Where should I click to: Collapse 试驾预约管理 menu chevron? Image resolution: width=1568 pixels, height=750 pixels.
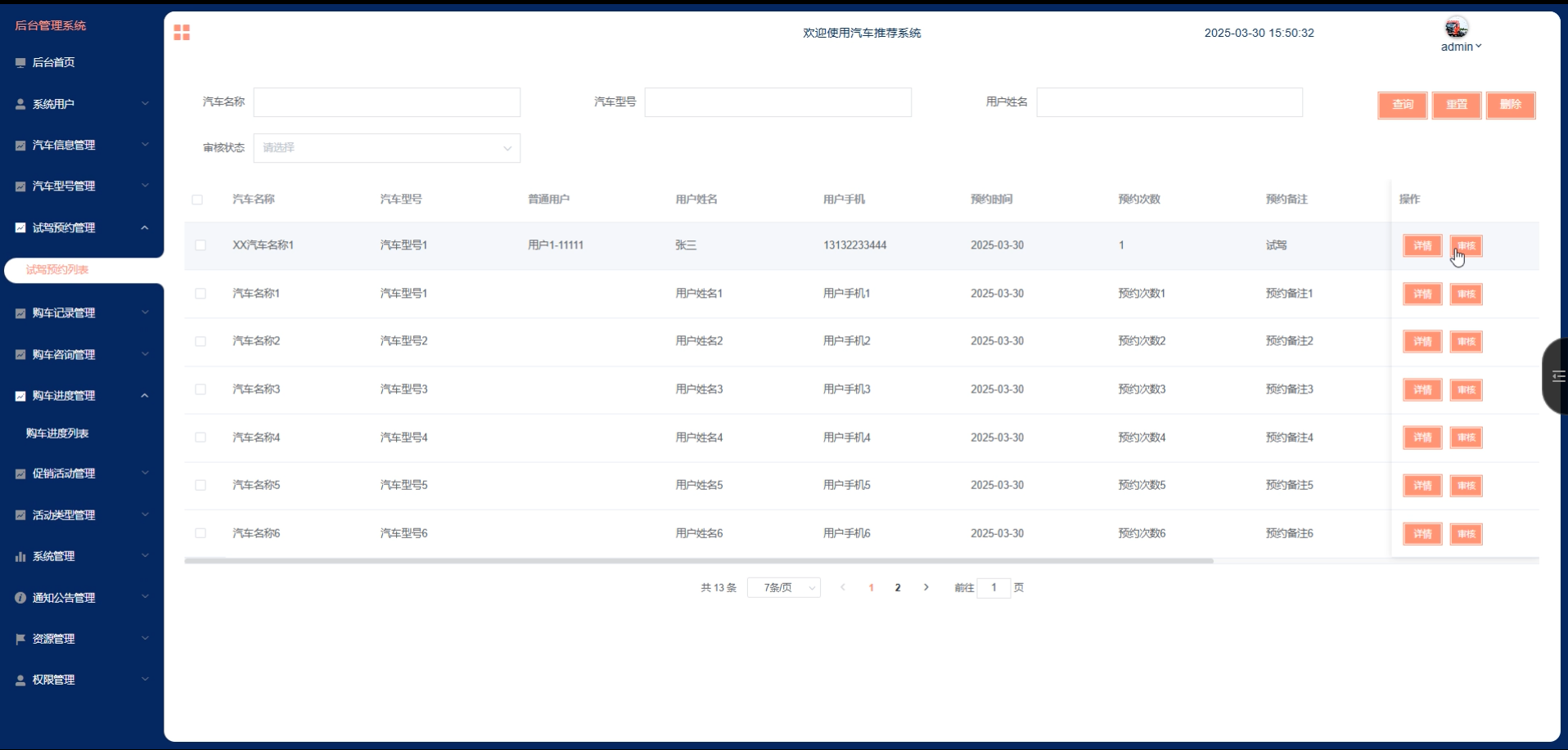pos(145,227)
